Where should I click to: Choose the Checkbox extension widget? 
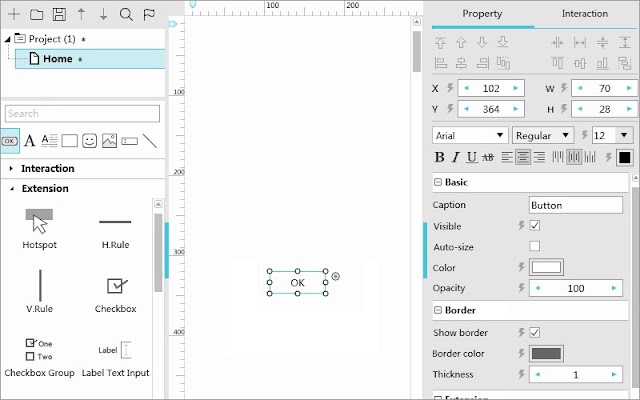point(116,295)
